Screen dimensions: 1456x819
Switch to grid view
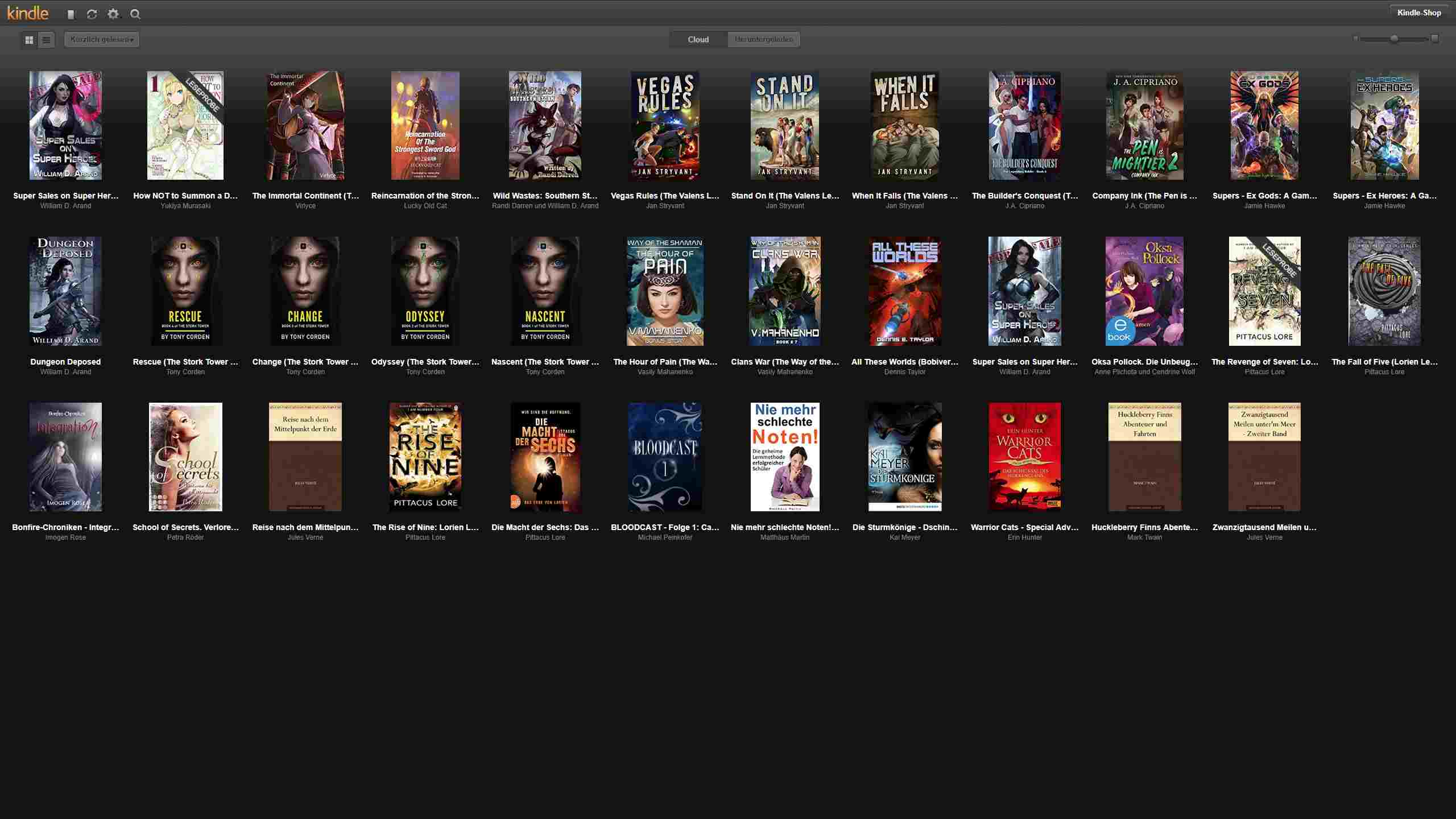pos(29,40)
